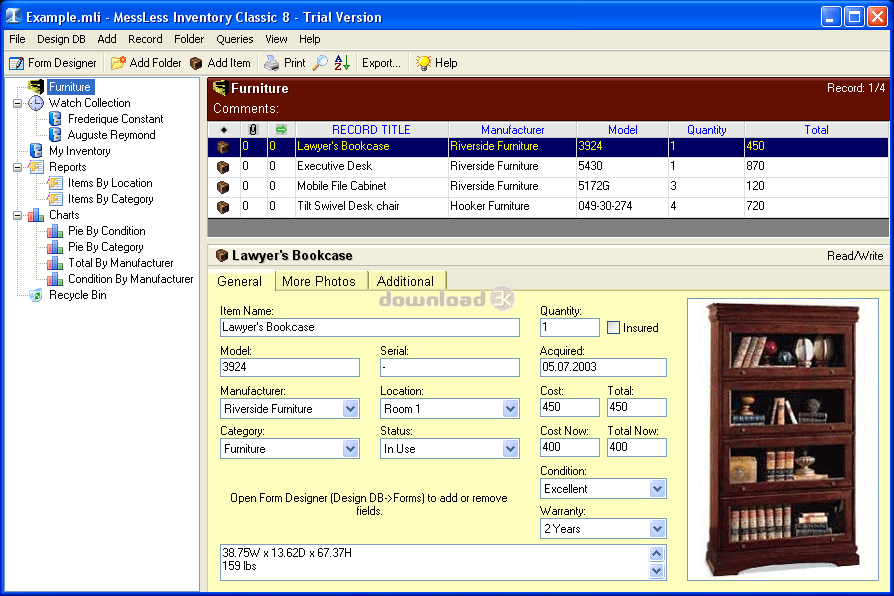This screenshot has width=894, height=596.
Task: Collapse the Watch Collection tree node
Action: [x=17, y=103]
